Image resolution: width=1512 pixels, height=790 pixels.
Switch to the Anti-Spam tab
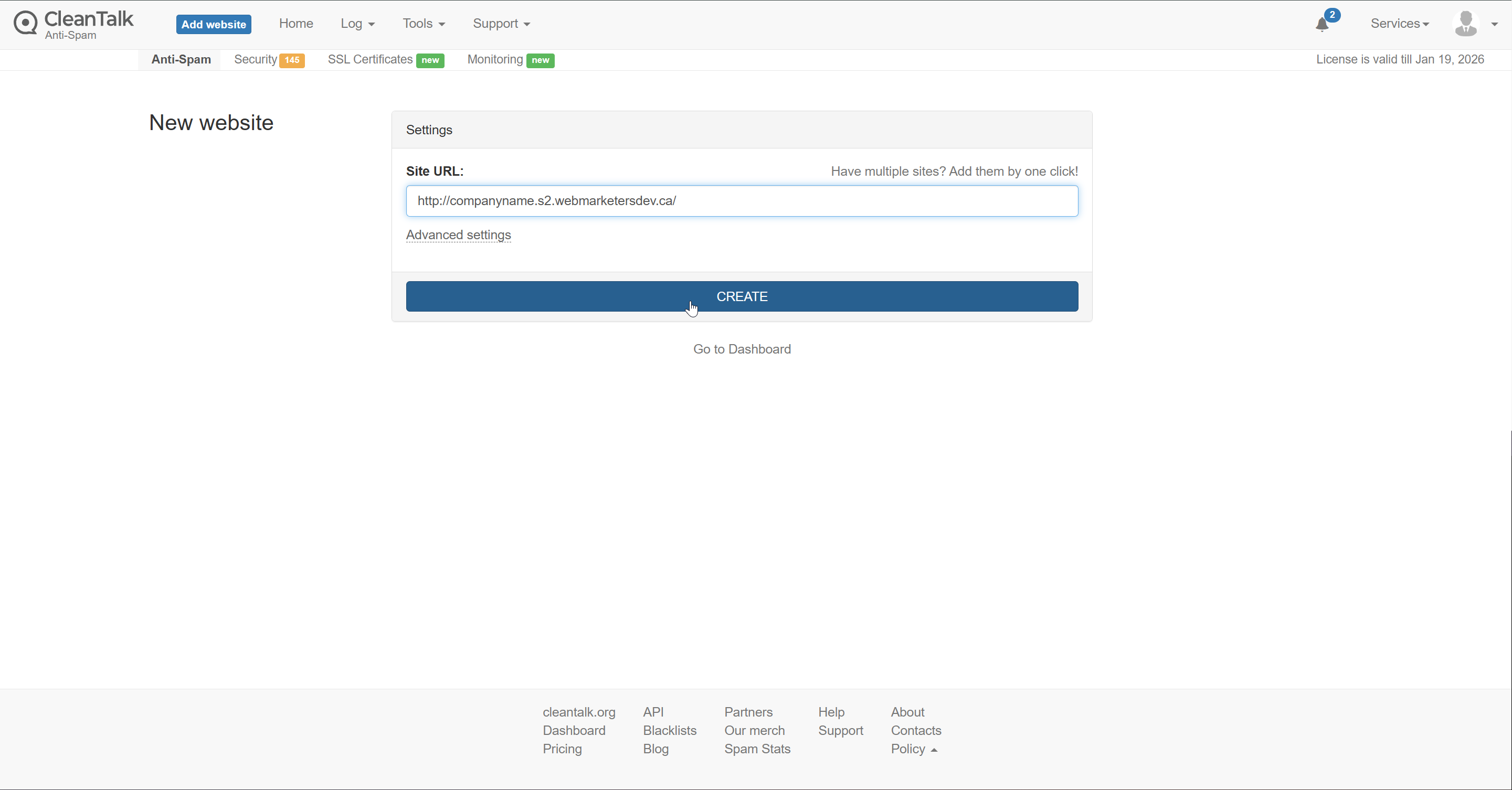click(x=181, y=59)
